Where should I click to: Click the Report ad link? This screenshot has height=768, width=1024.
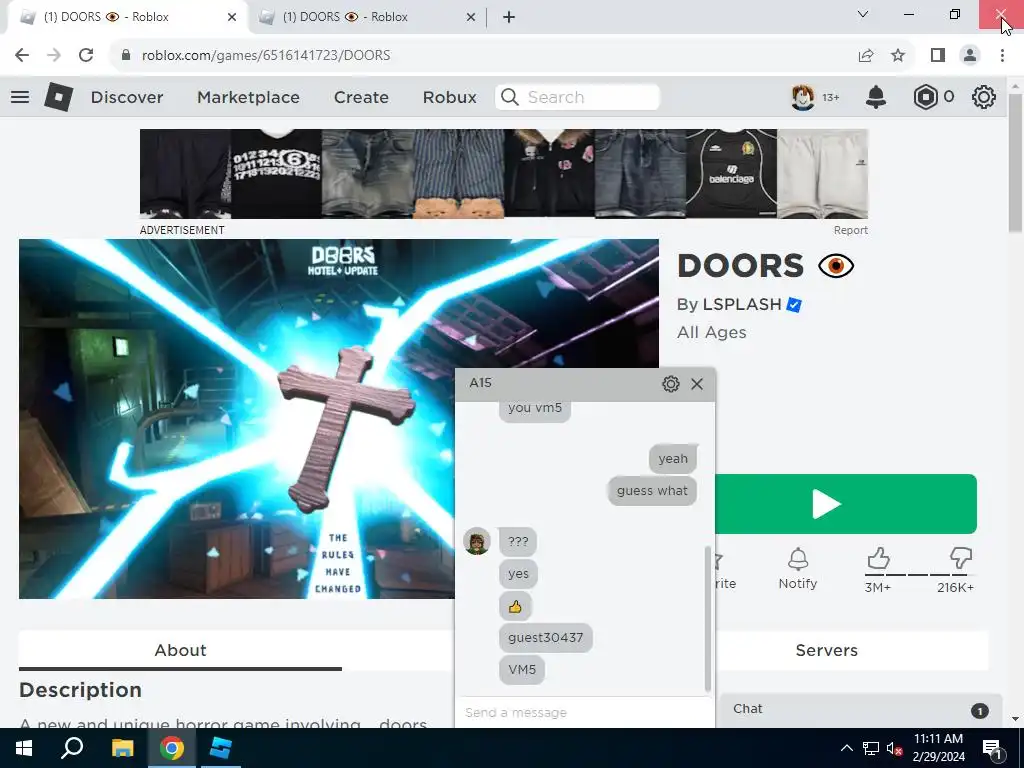[850, 230]
